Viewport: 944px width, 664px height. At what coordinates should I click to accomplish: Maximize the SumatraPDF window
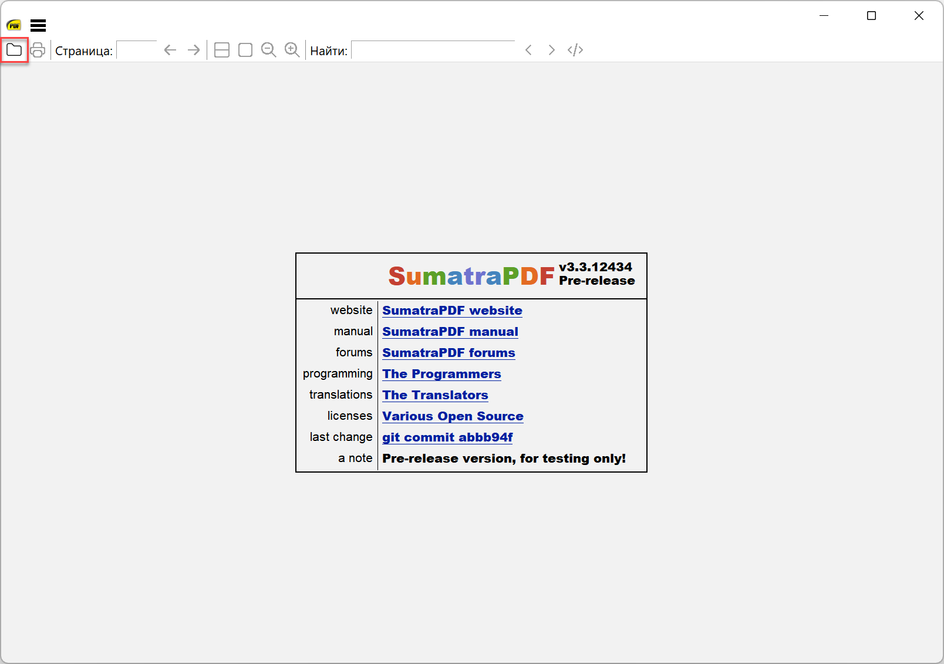871,16
